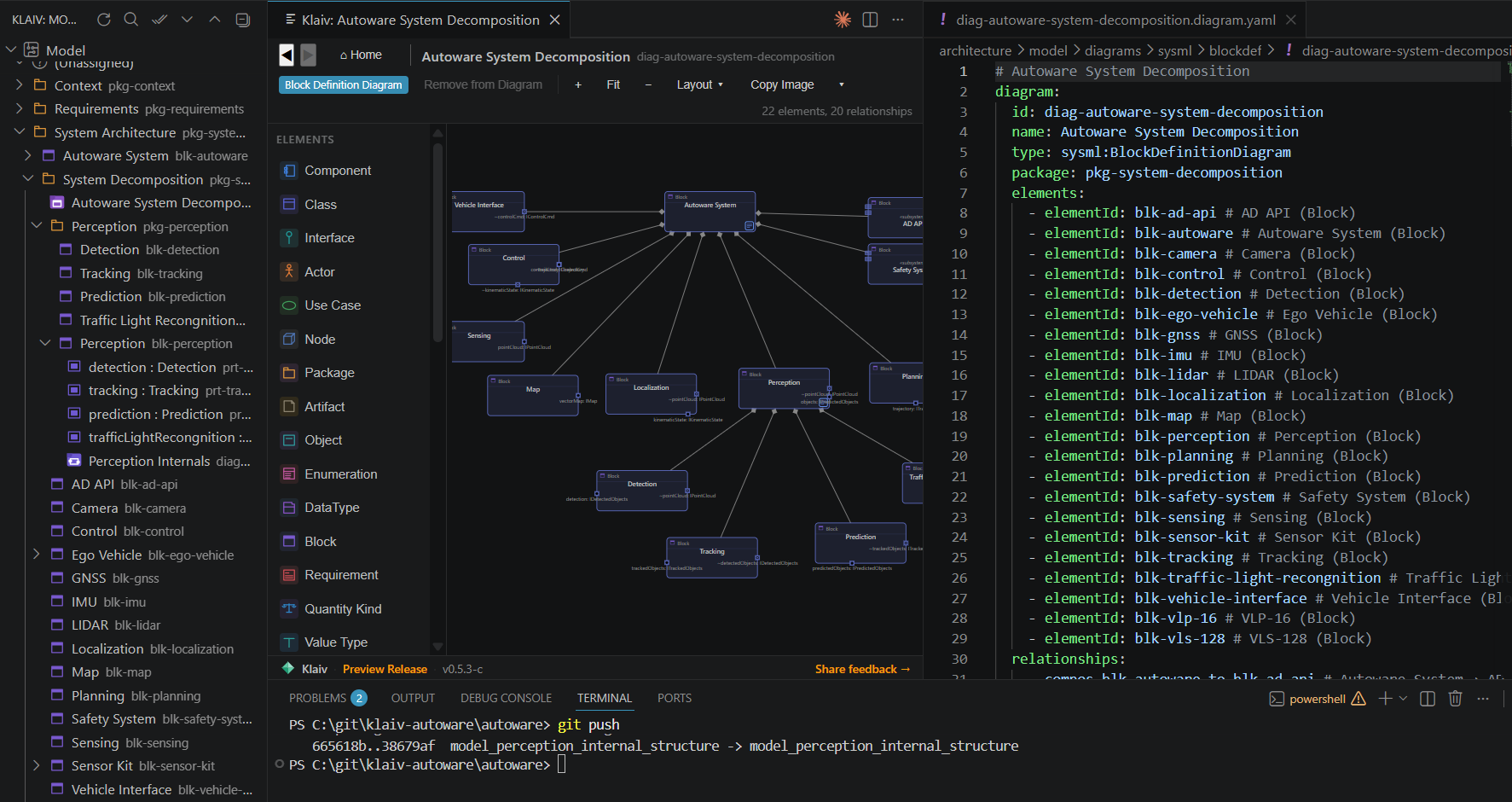Go to diagram Home
Image resolution: width=1512 pixels, height=802 pixels.
(361, 55)
